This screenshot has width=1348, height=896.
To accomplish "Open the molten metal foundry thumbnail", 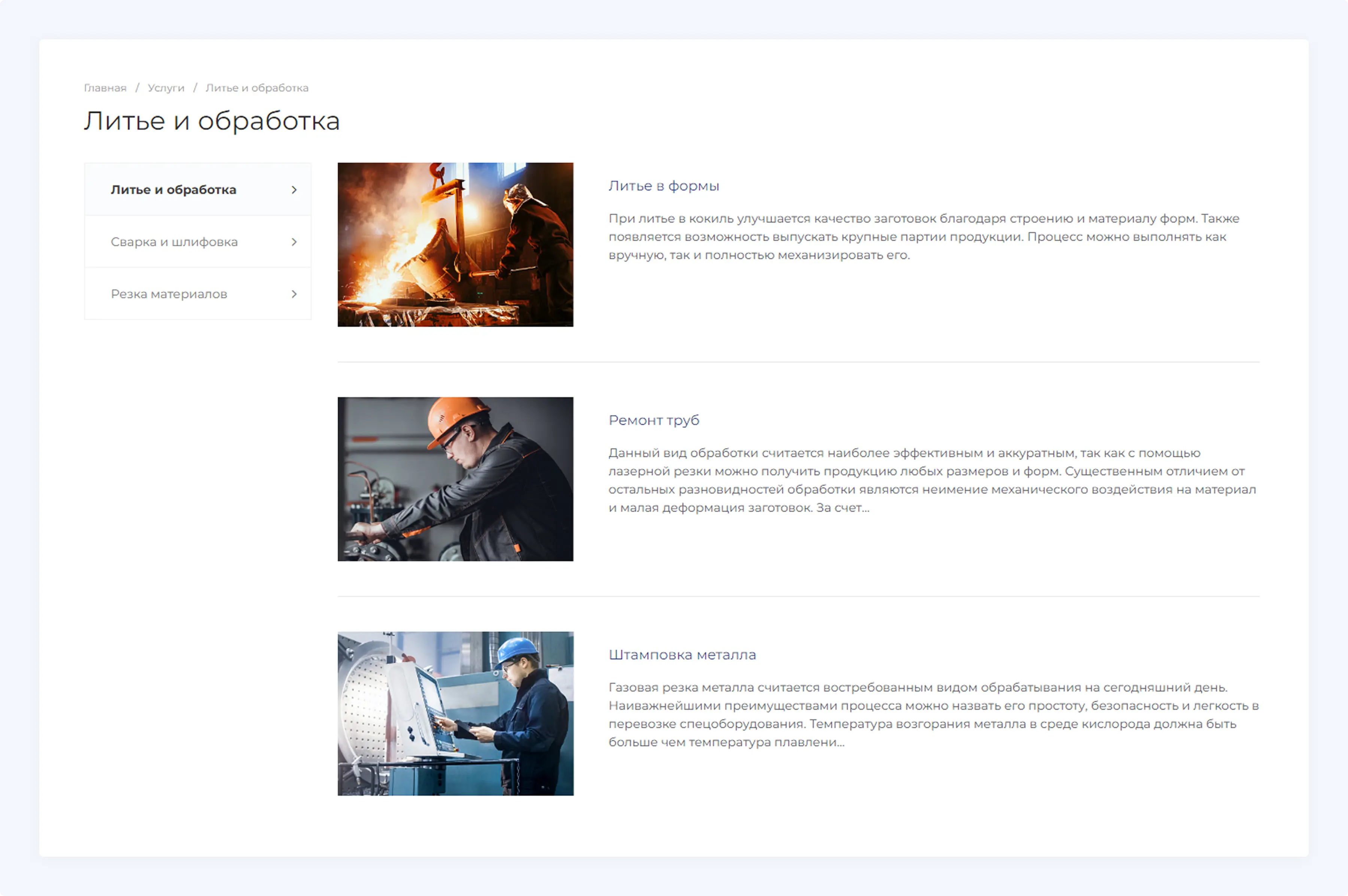I will point(455,244).
